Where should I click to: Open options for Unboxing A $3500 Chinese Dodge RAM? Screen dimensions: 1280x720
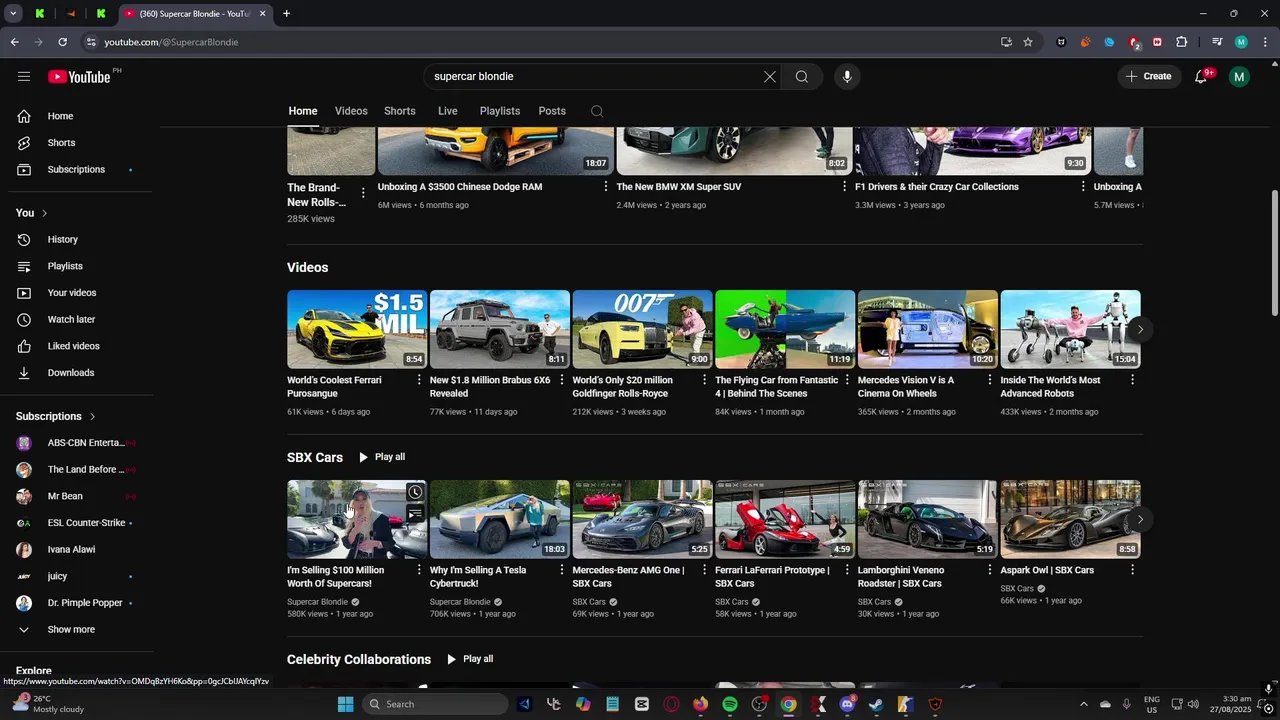(605, 187)
